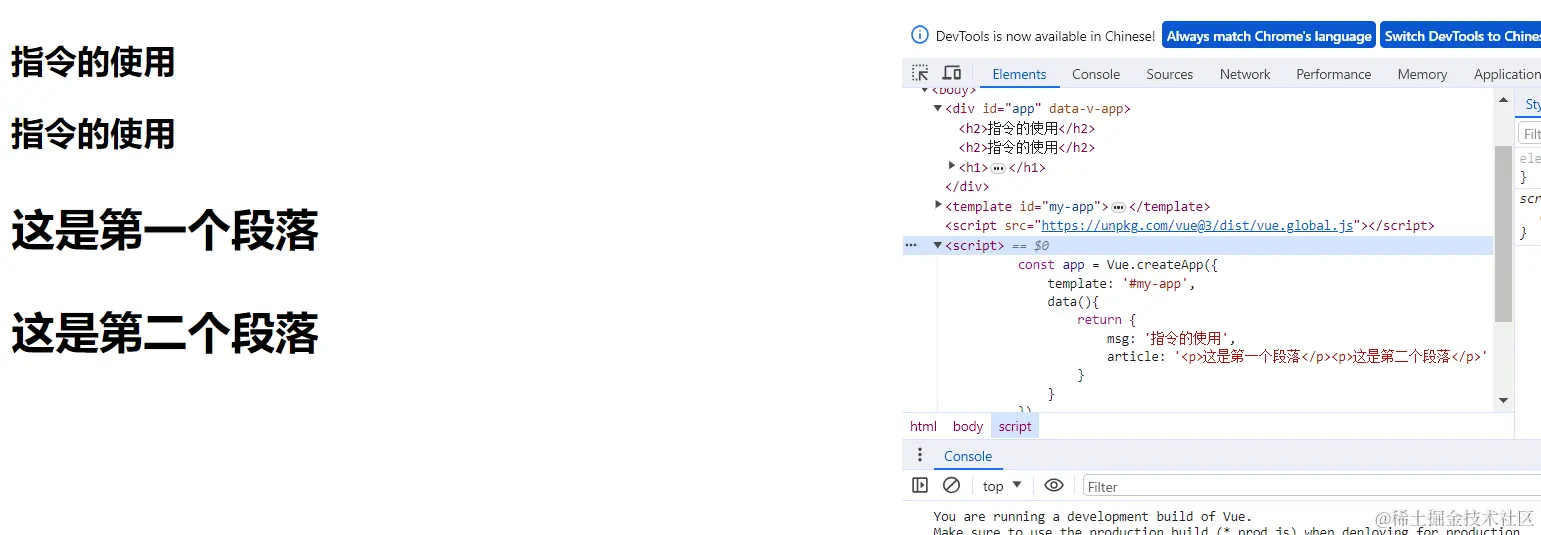Click Switch DevTools to Chinese button
Viewport: 1541px width, 535px height.
click(1461, 36)
